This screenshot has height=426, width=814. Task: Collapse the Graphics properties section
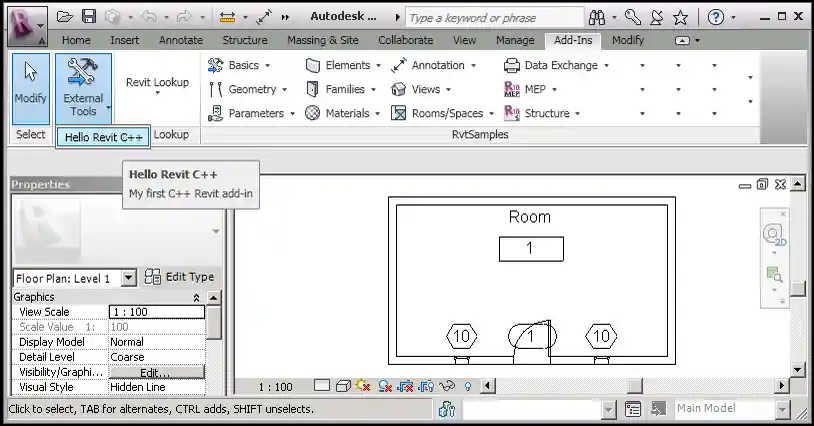coord(196,298)
